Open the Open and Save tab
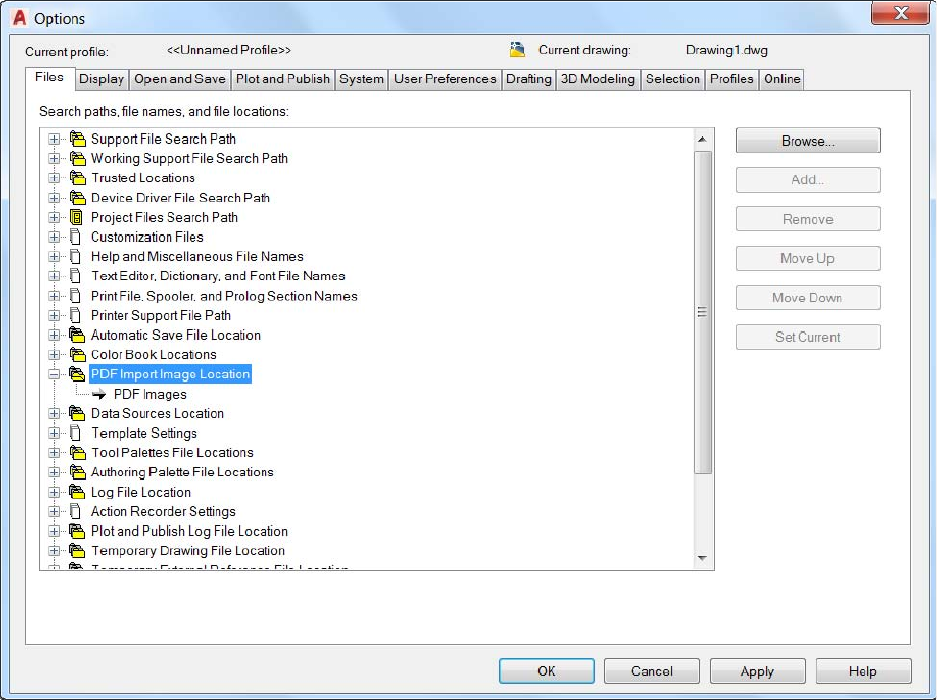This screenshot has width=937, height=700. coord(180,79)
